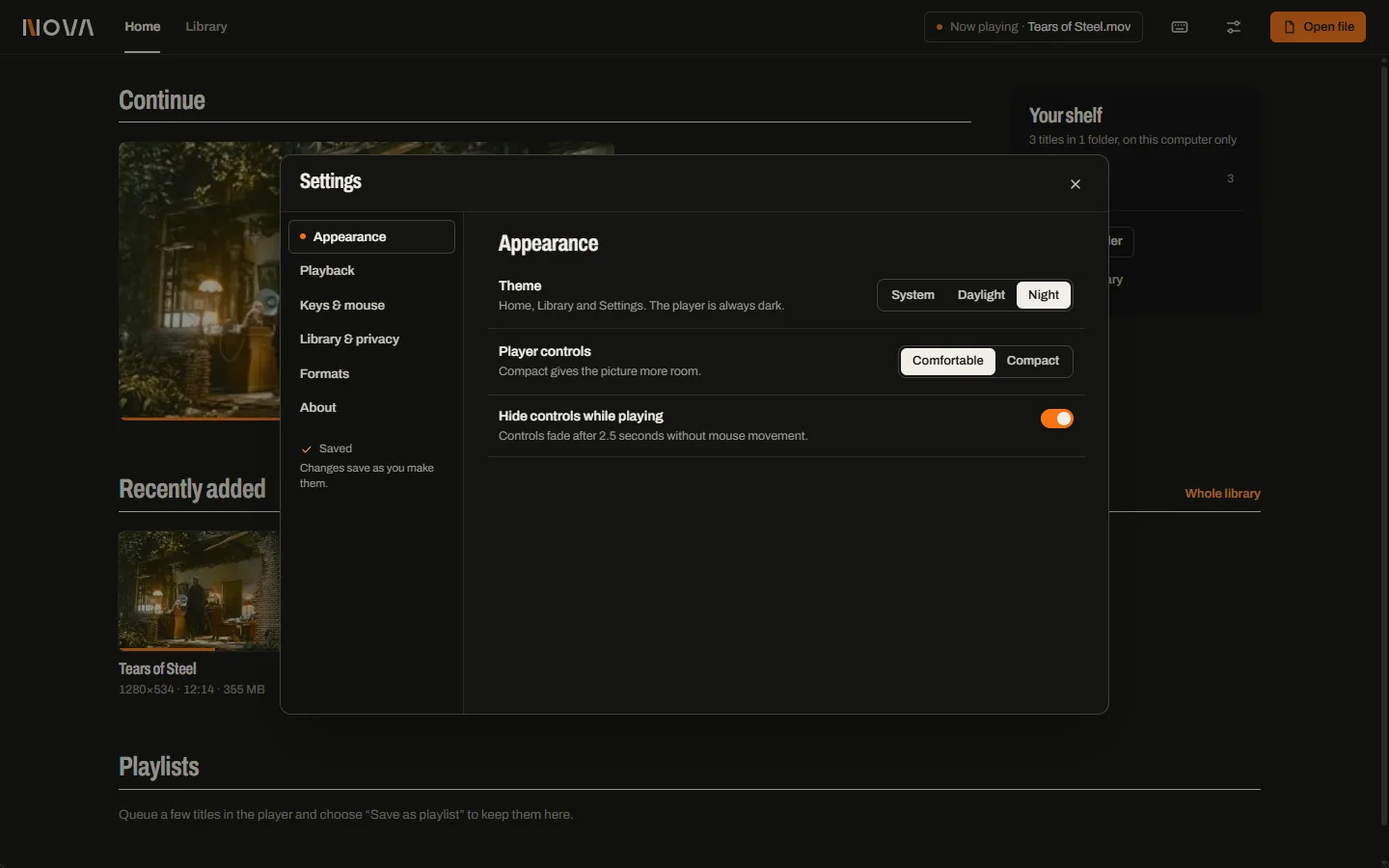Set theme to System
The width and height of the screenshot is (1389, 868).
coord(912,295)
